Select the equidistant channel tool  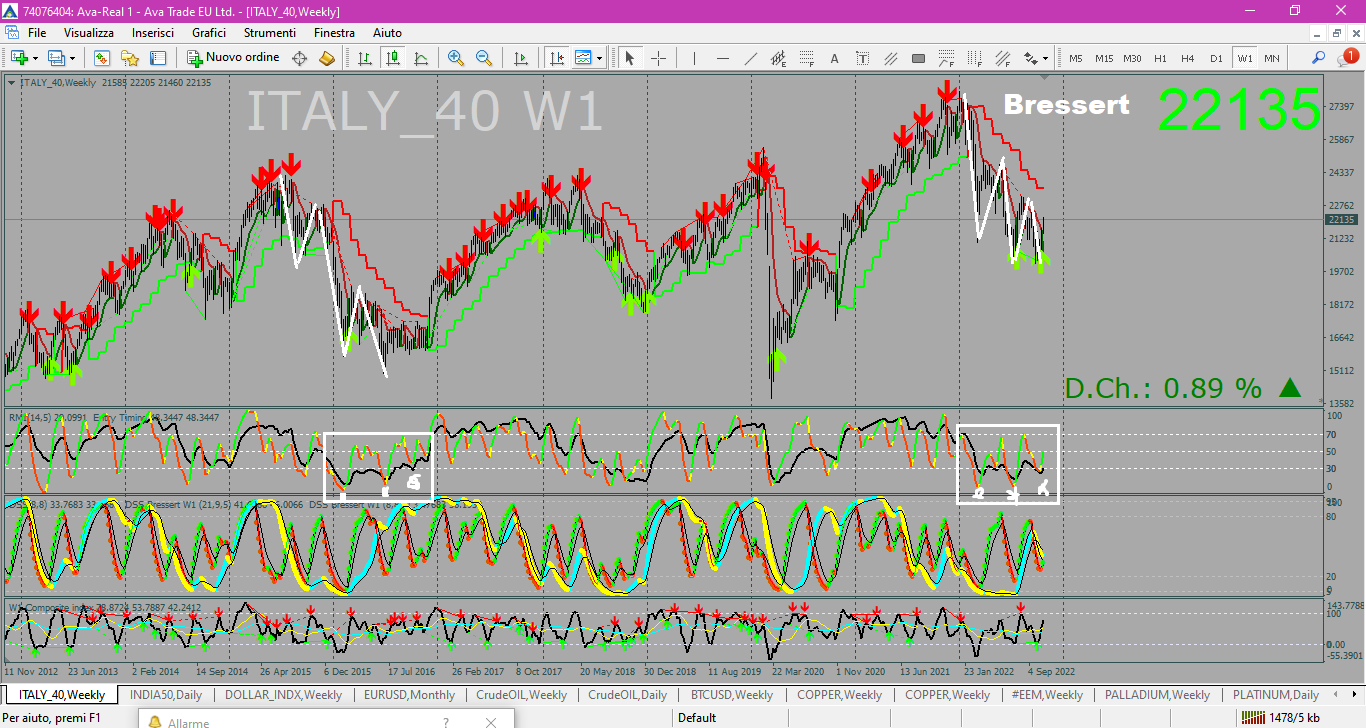coord(779,58)
